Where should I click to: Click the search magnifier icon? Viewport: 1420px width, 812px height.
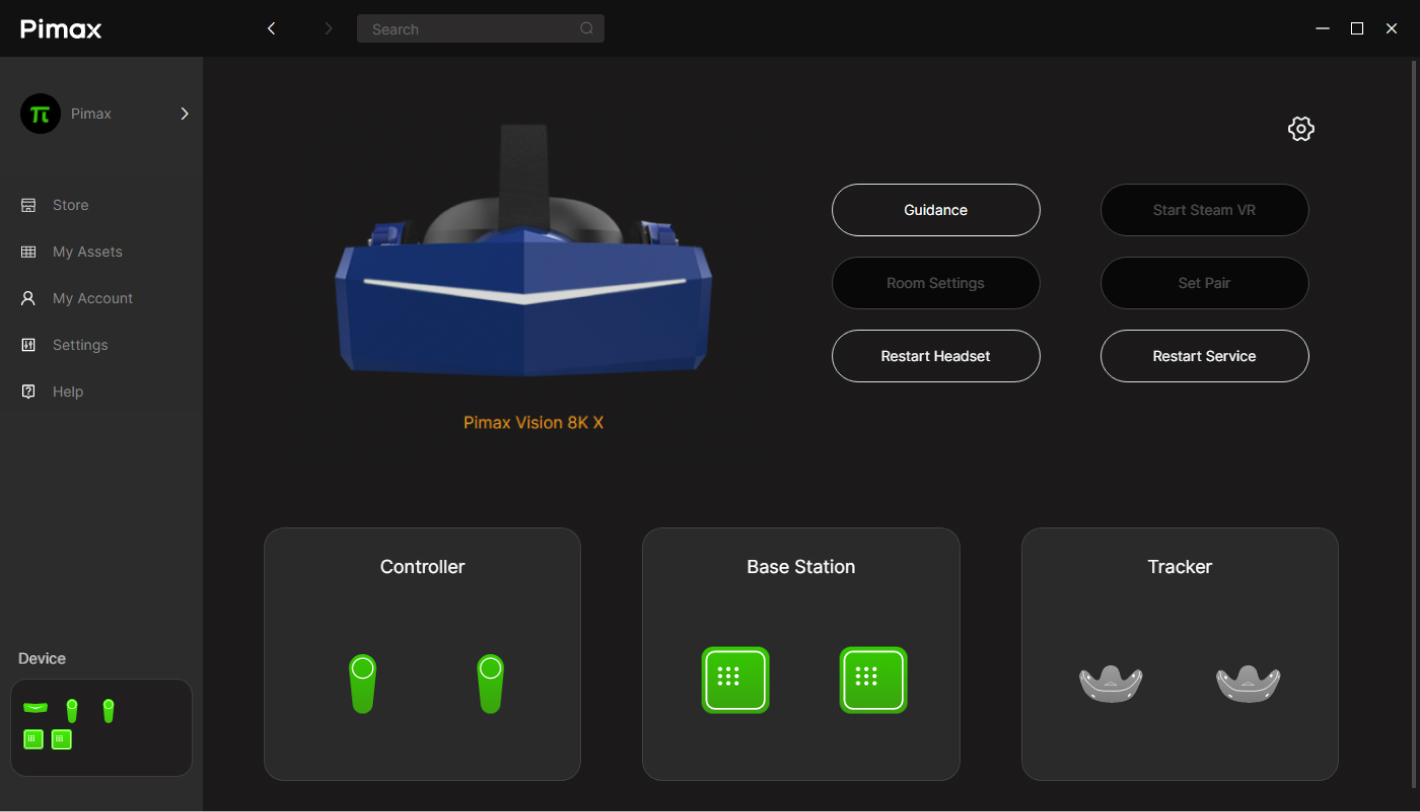(587, 29)
